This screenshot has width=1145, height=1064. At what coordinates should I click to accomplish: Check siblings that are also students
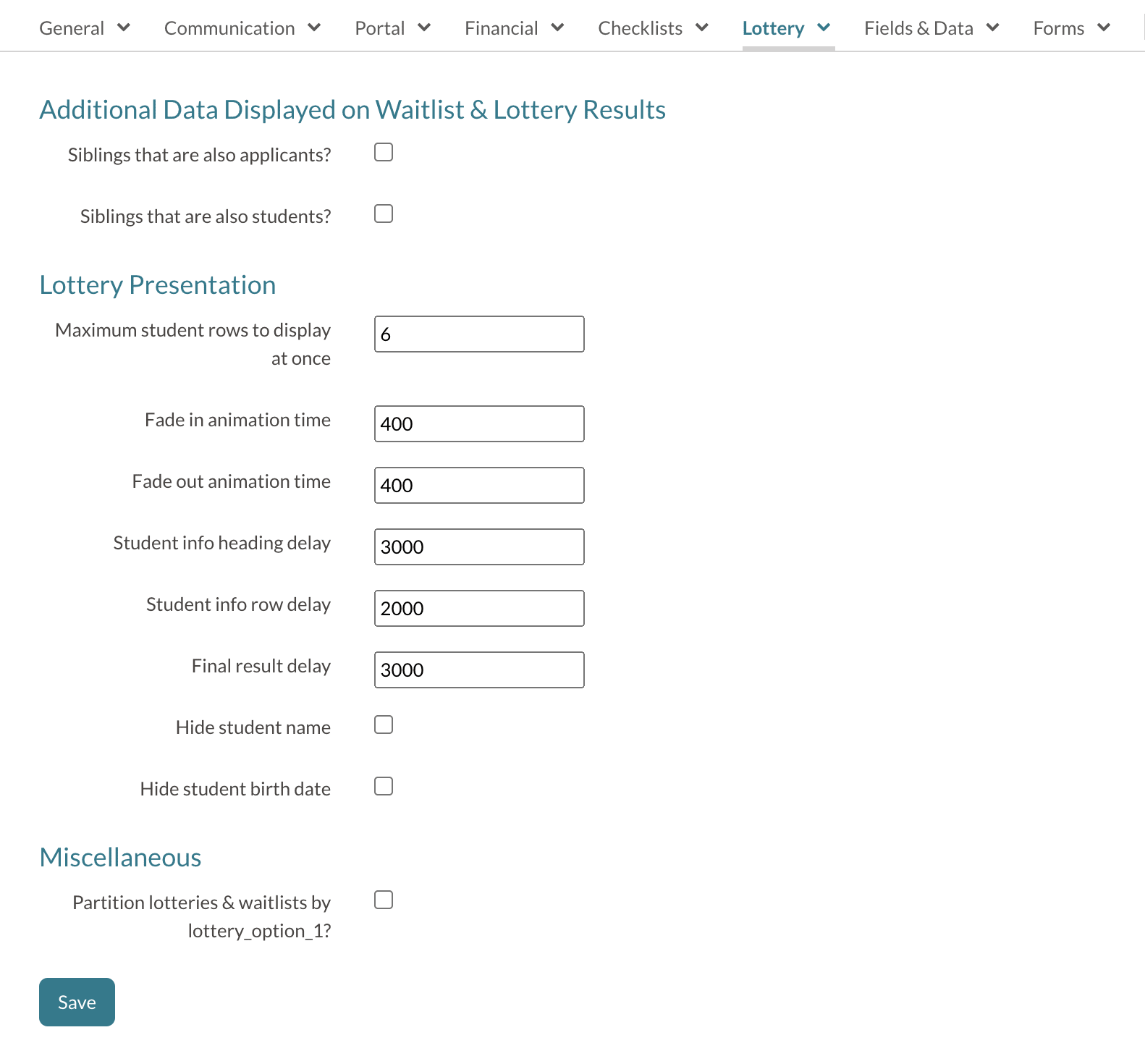pyautogui.click(x=384, y=214)
